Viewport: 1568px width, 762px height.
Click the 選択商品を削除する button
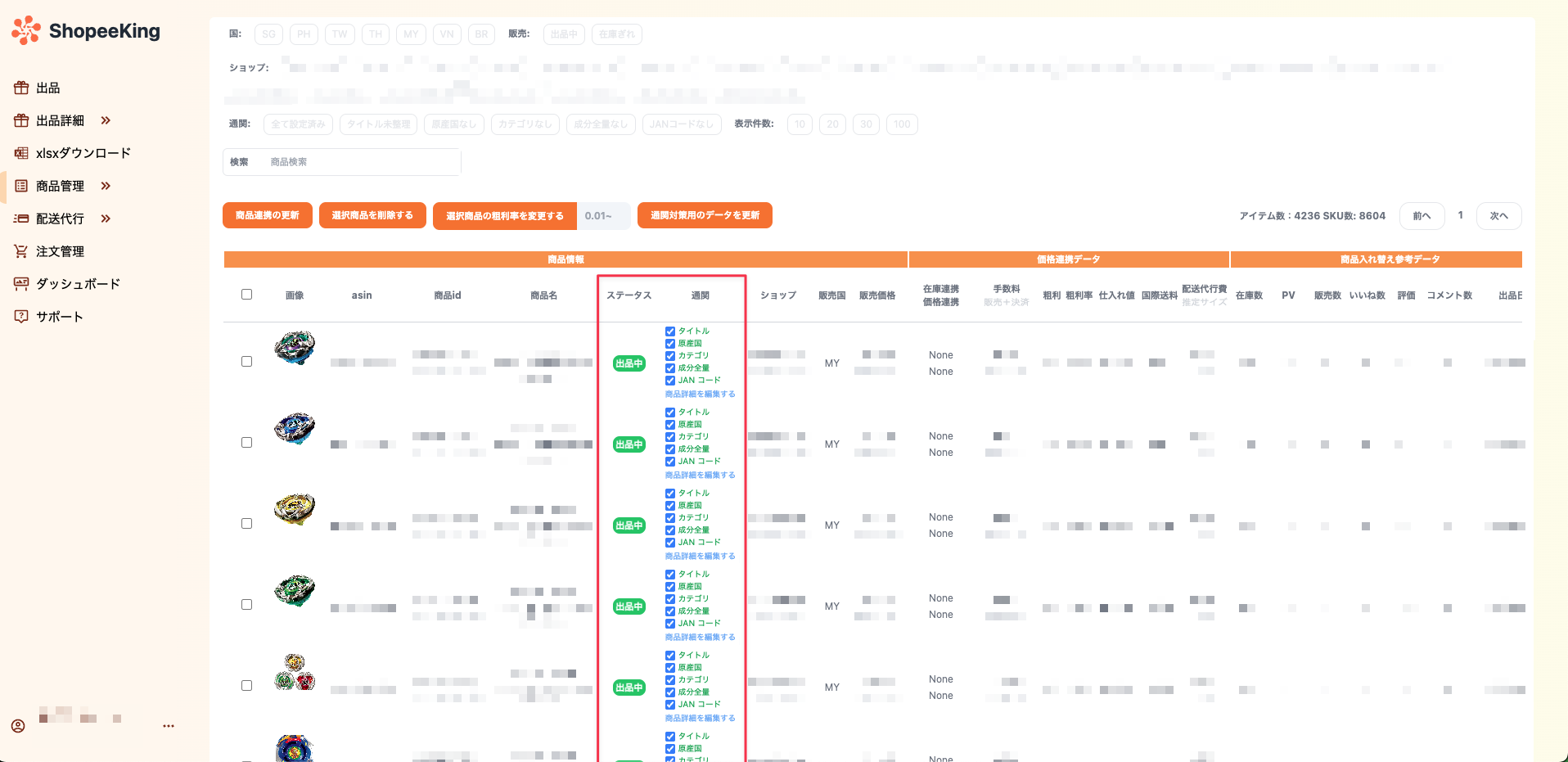(372, 215)
